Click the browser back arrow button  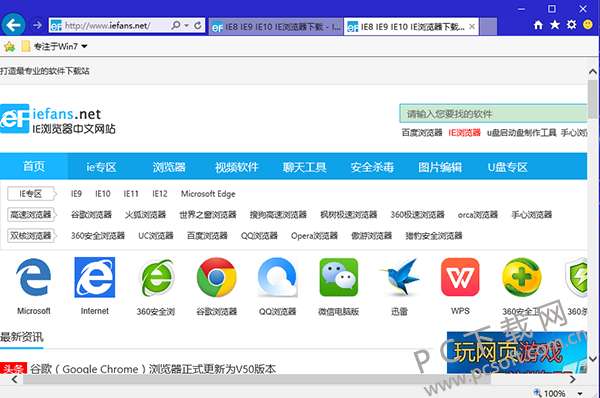[x=13, y=25]
